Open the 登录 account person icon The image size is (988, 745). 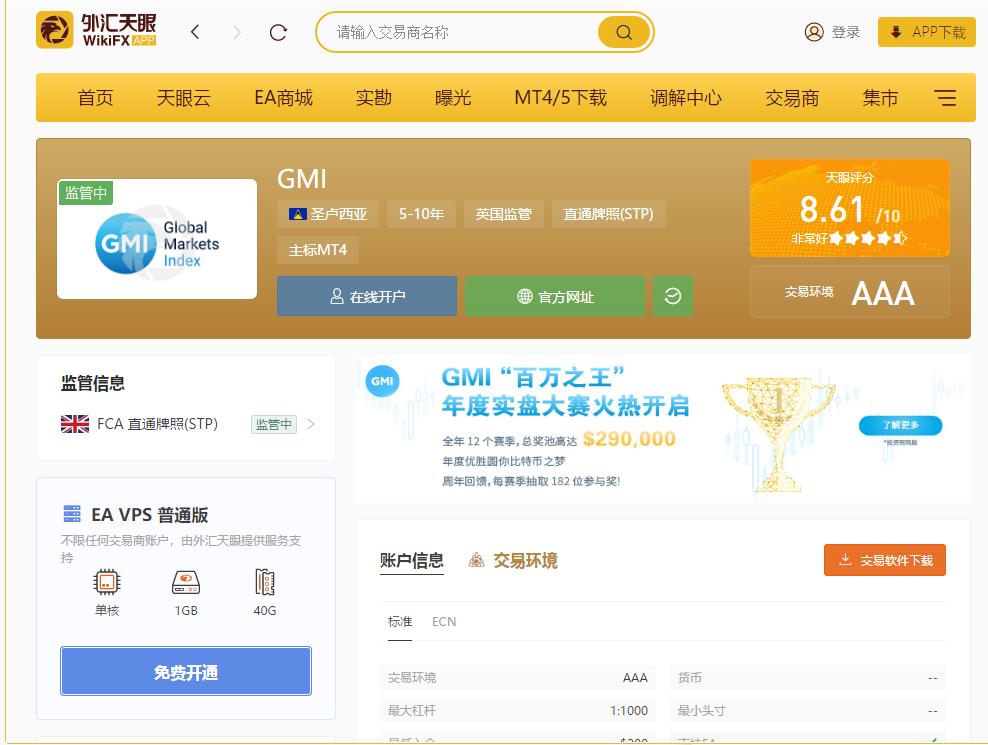tap(813, 31)
